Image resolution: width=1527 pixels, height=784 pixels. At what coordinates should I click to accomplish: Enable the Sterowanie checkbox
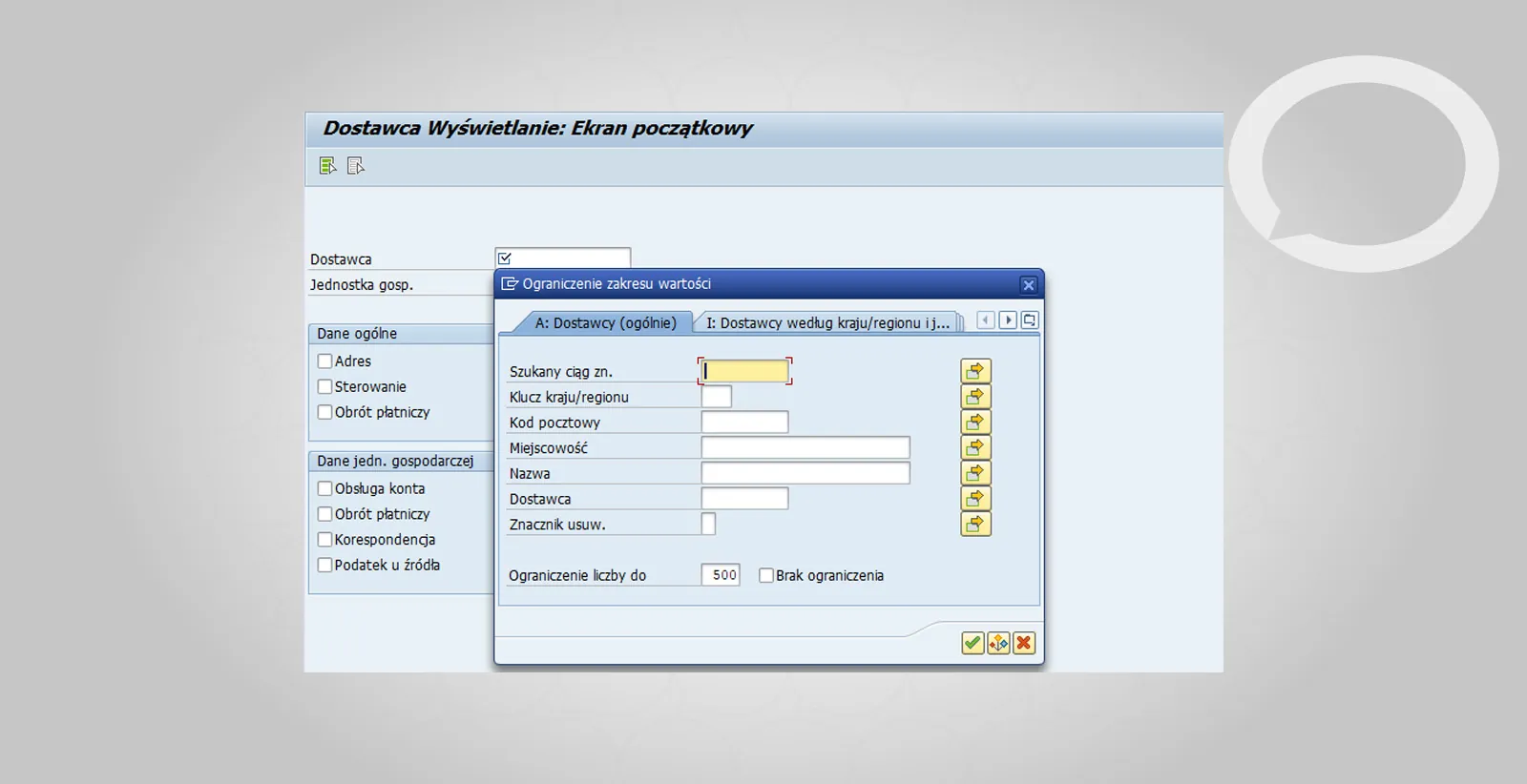point(324,386)
